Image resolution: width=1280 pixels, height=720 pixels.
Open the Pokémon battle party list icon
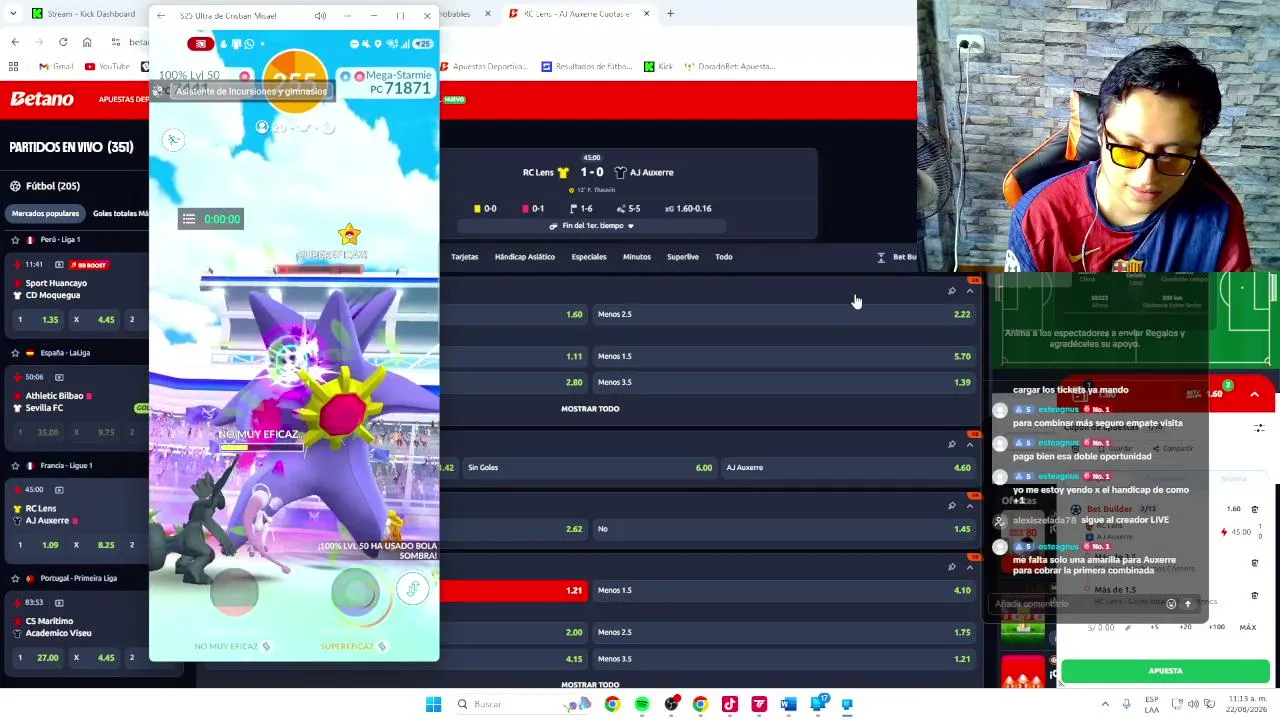coord(188,219)
